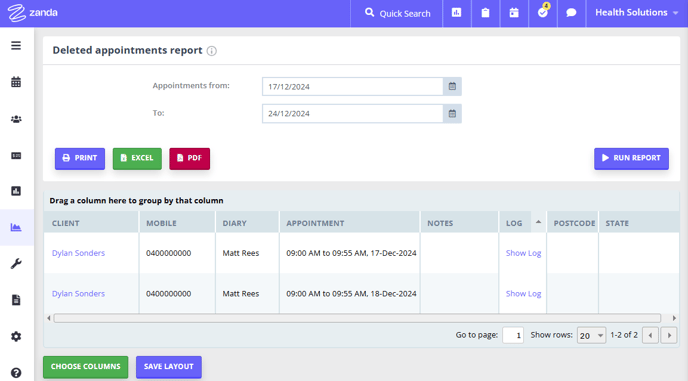Click the Zanda logo
This screenshot has width=688, height=381.
(32, 13)
